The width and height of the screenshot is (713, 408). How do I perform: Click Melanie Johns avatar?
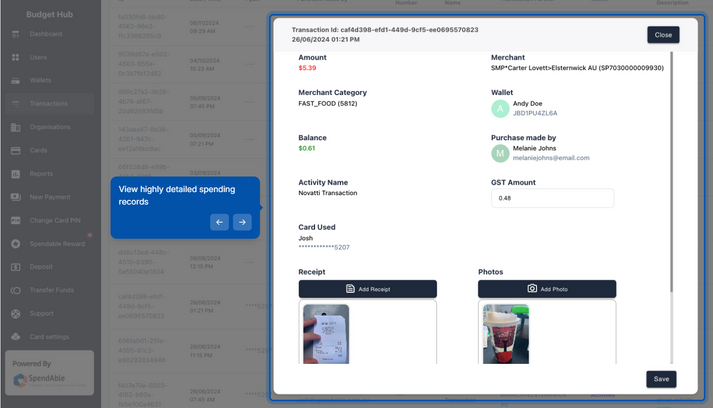pos(500,153)
